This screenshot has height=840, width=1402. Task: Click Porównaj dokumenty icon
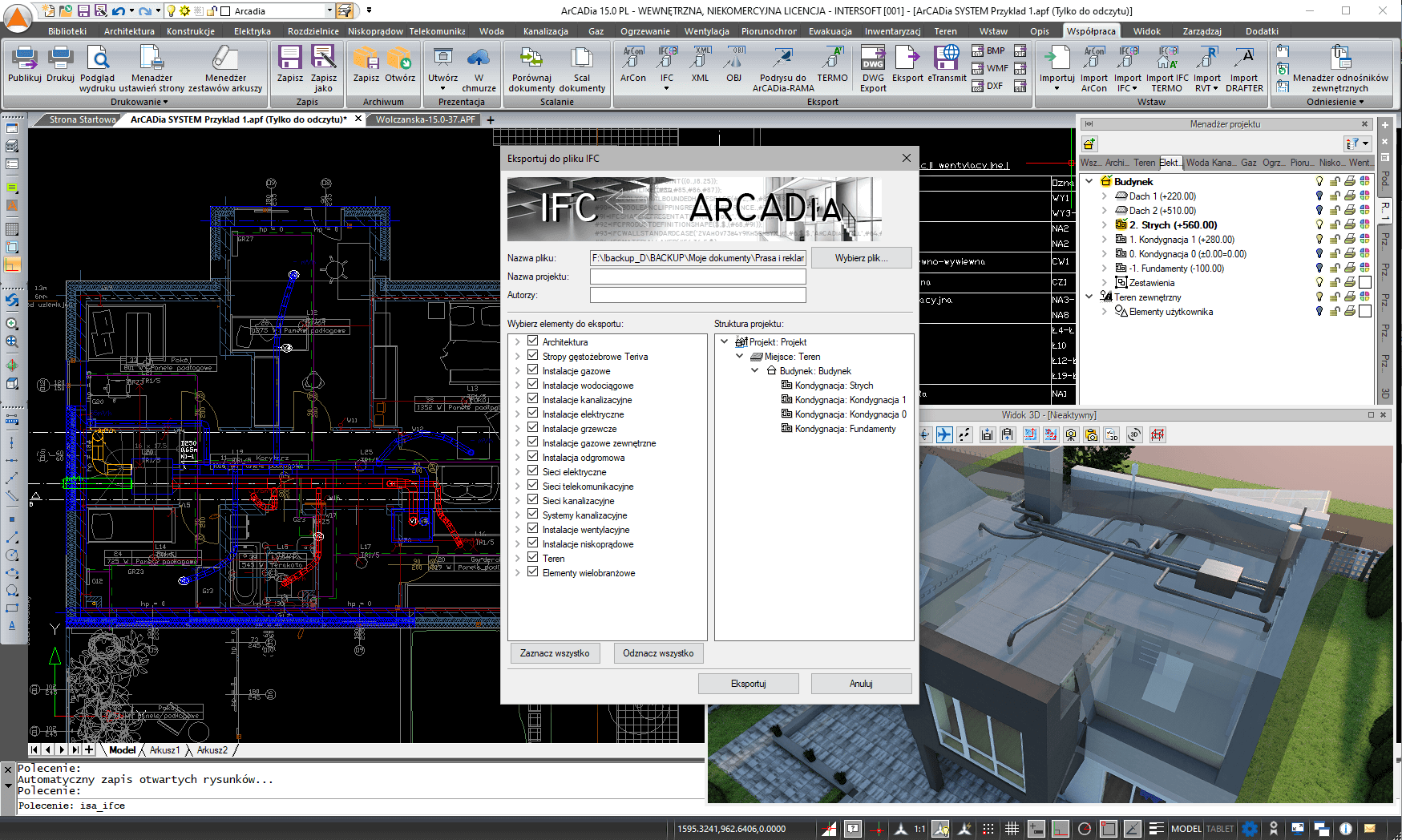coord(531,68)
